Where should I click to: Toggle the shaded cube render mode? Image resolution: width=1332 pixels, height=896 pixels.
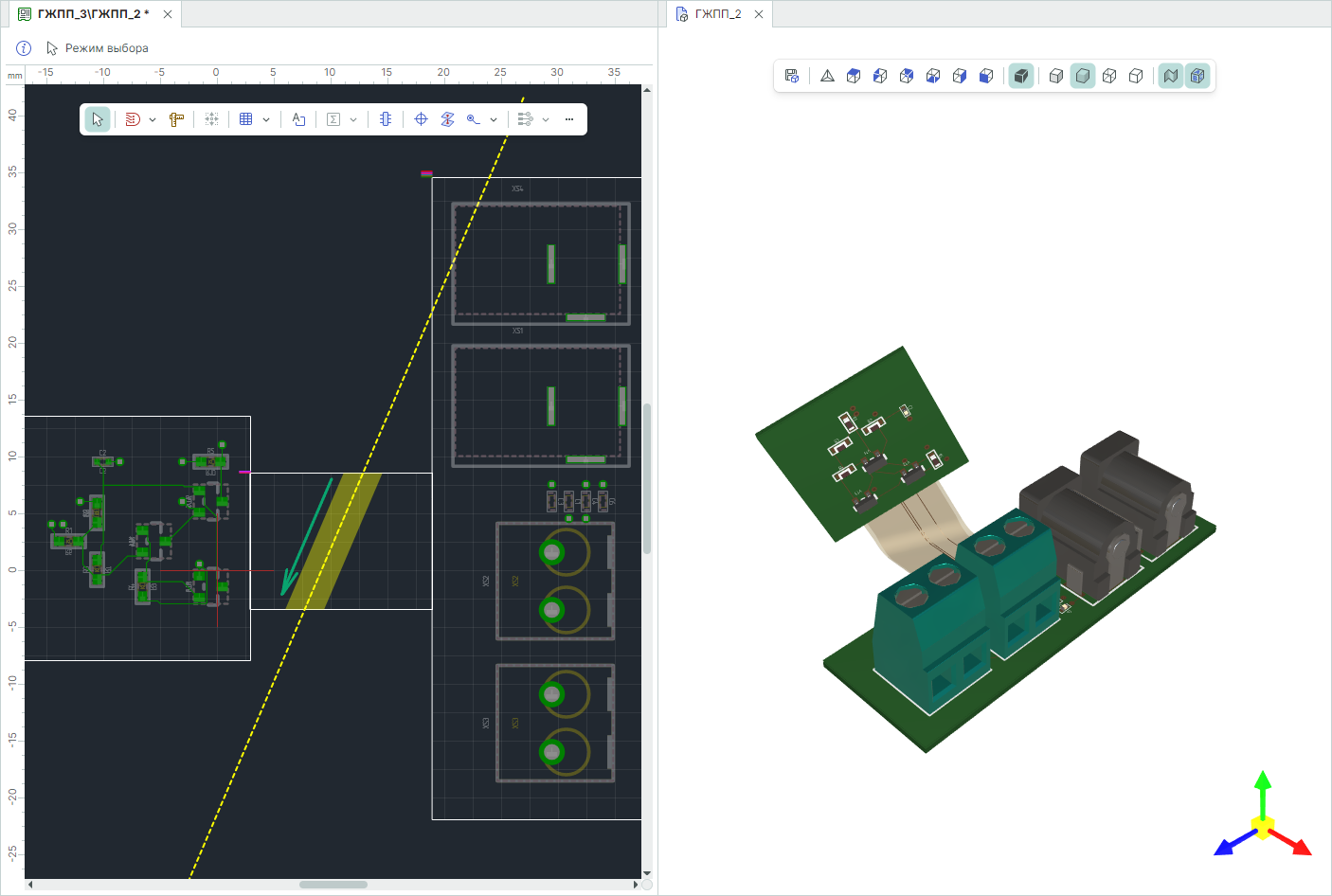1083,76
